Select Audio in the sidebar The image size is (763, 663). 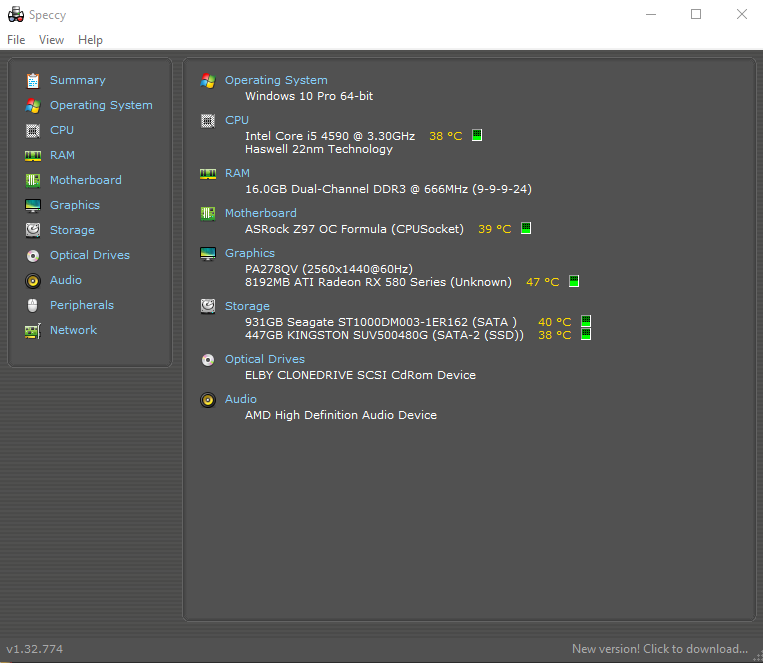click(x=66, y=280)
